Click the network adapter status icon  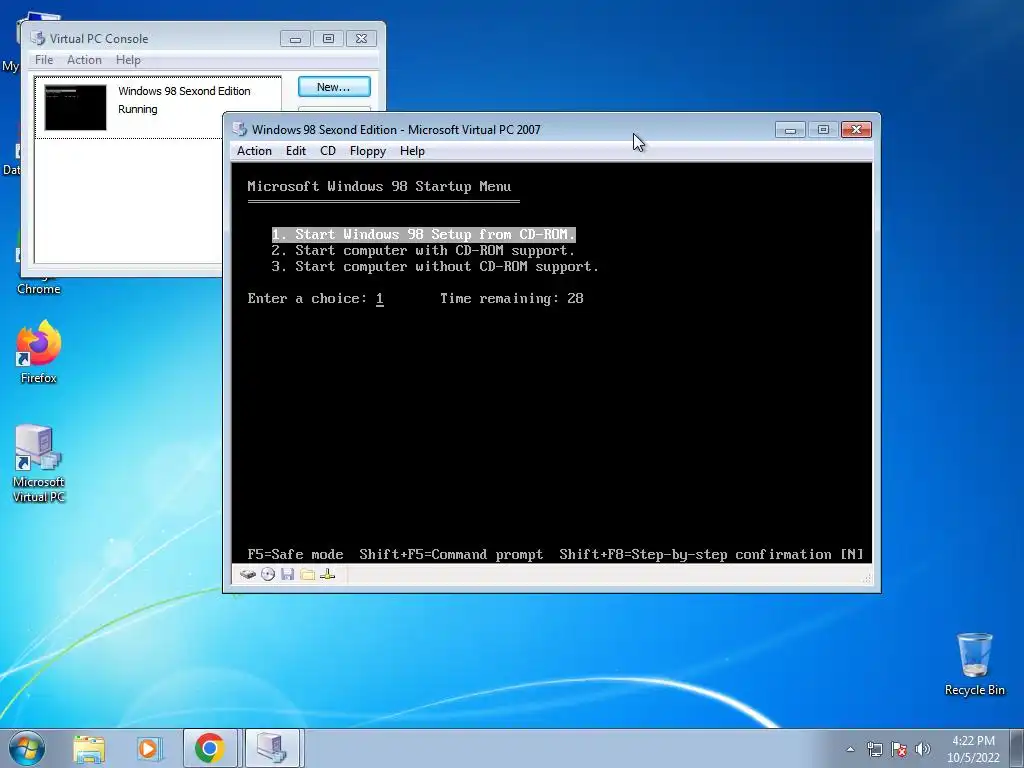(328, 574)
